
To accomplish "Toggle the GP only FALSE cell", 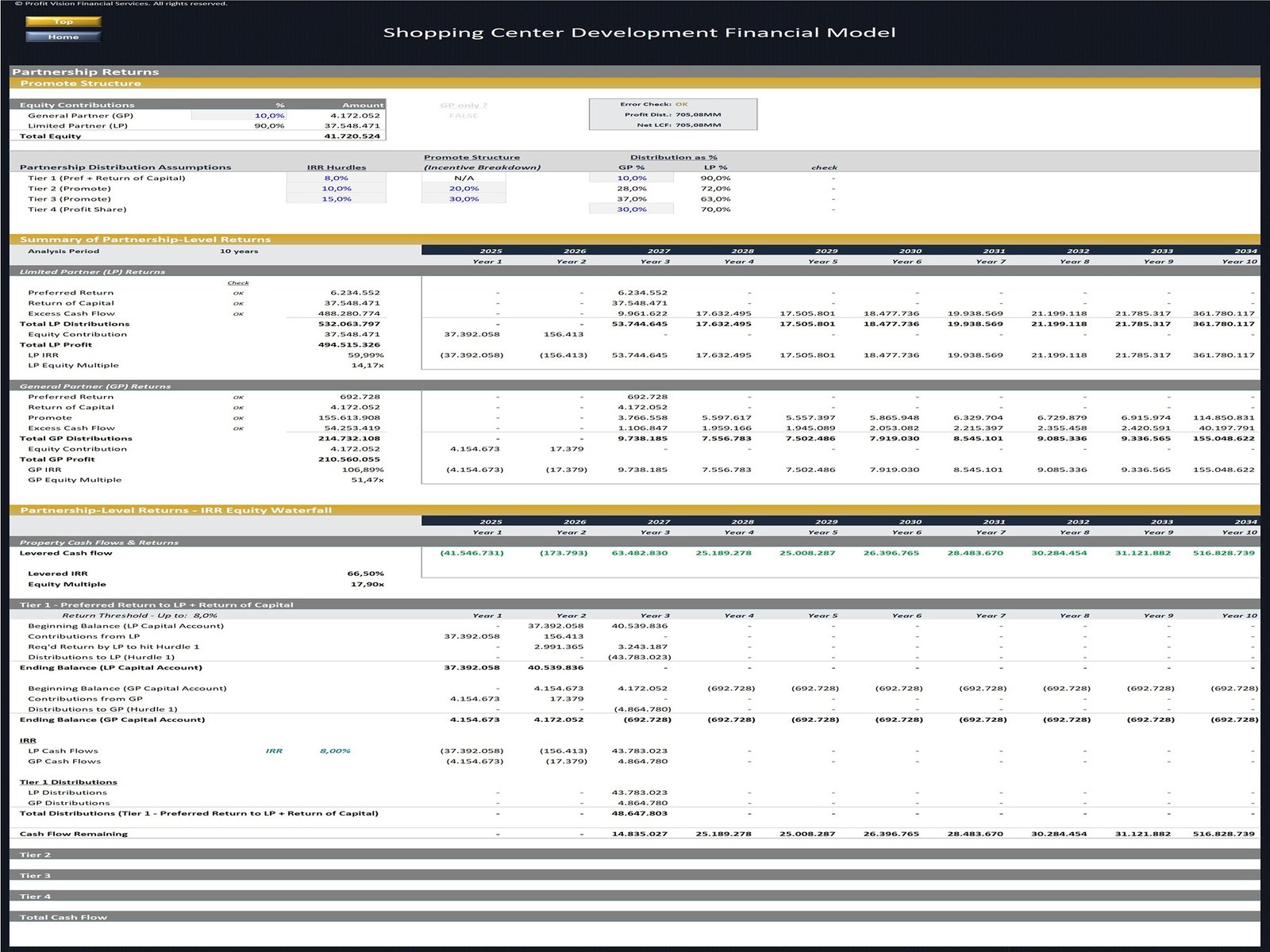I will [464, 116].
